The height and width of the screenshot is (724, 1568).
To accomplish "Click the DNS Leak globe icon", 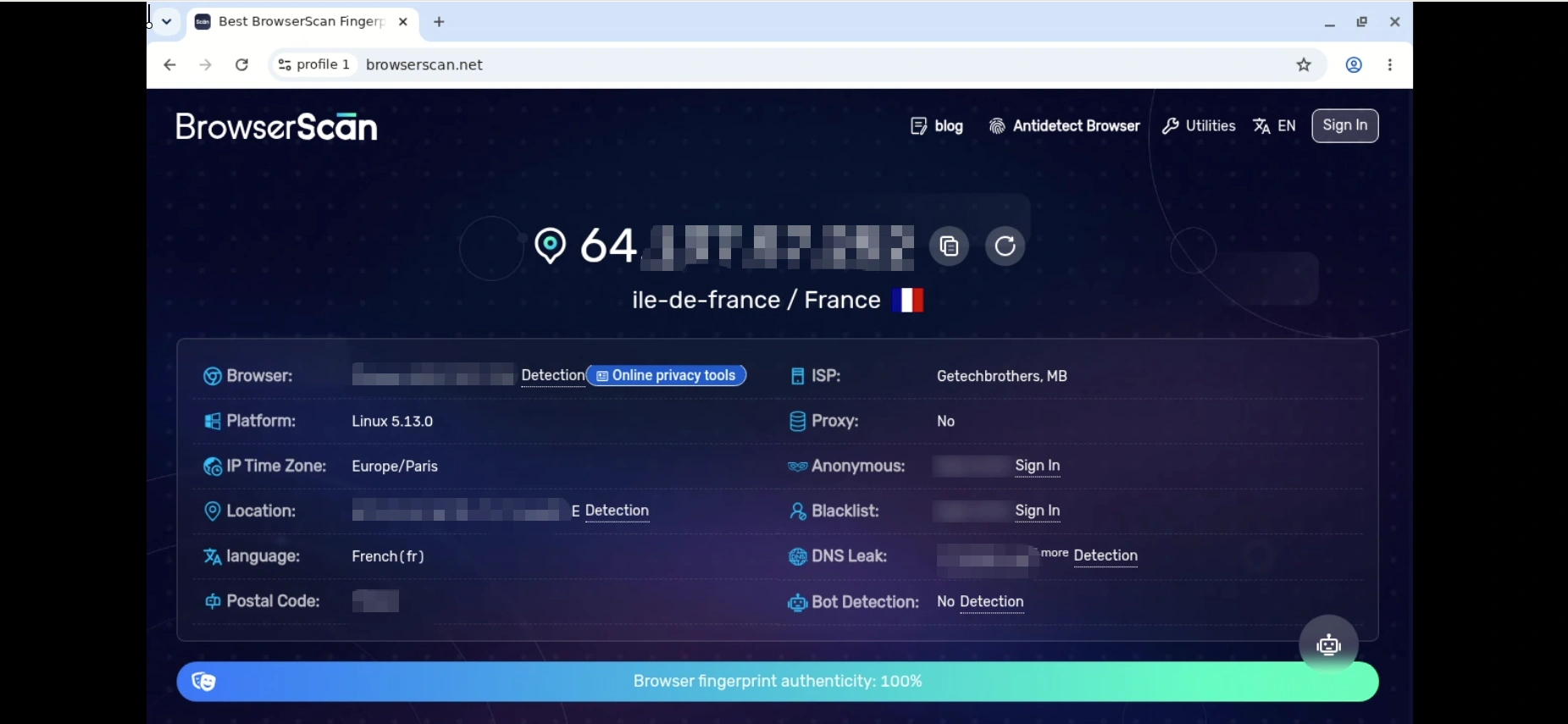I will [797, 556].
